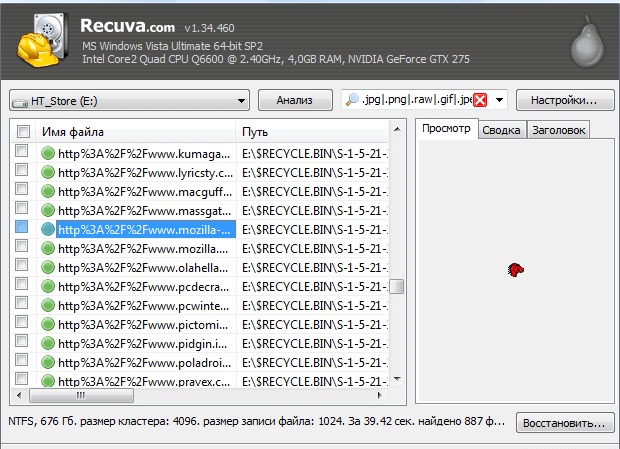Click the magnifier icon in filter box
Viewport: 620px width, 449px height.
352,100
